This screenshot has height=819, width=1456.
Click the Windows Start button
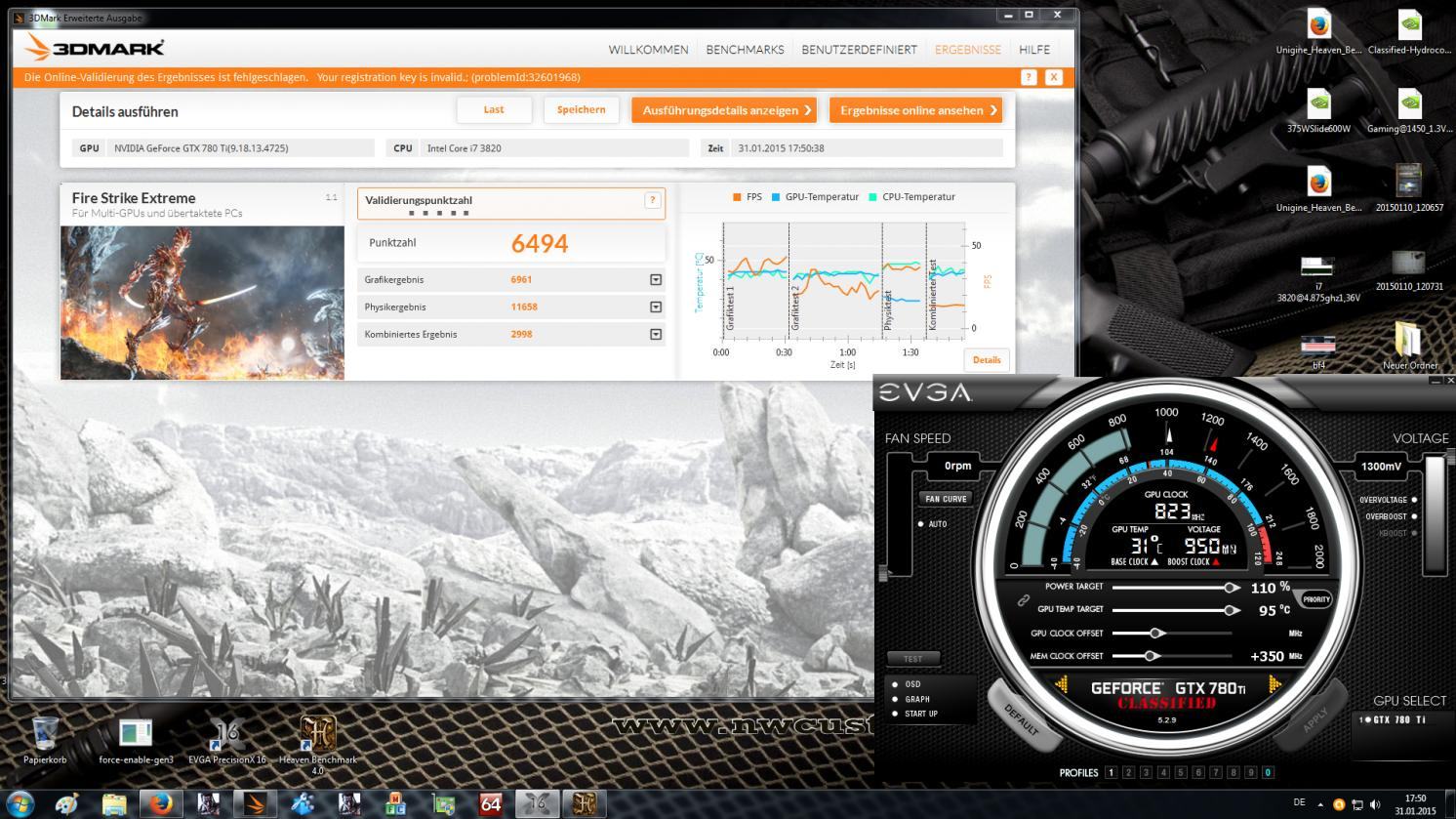point(20,804)
